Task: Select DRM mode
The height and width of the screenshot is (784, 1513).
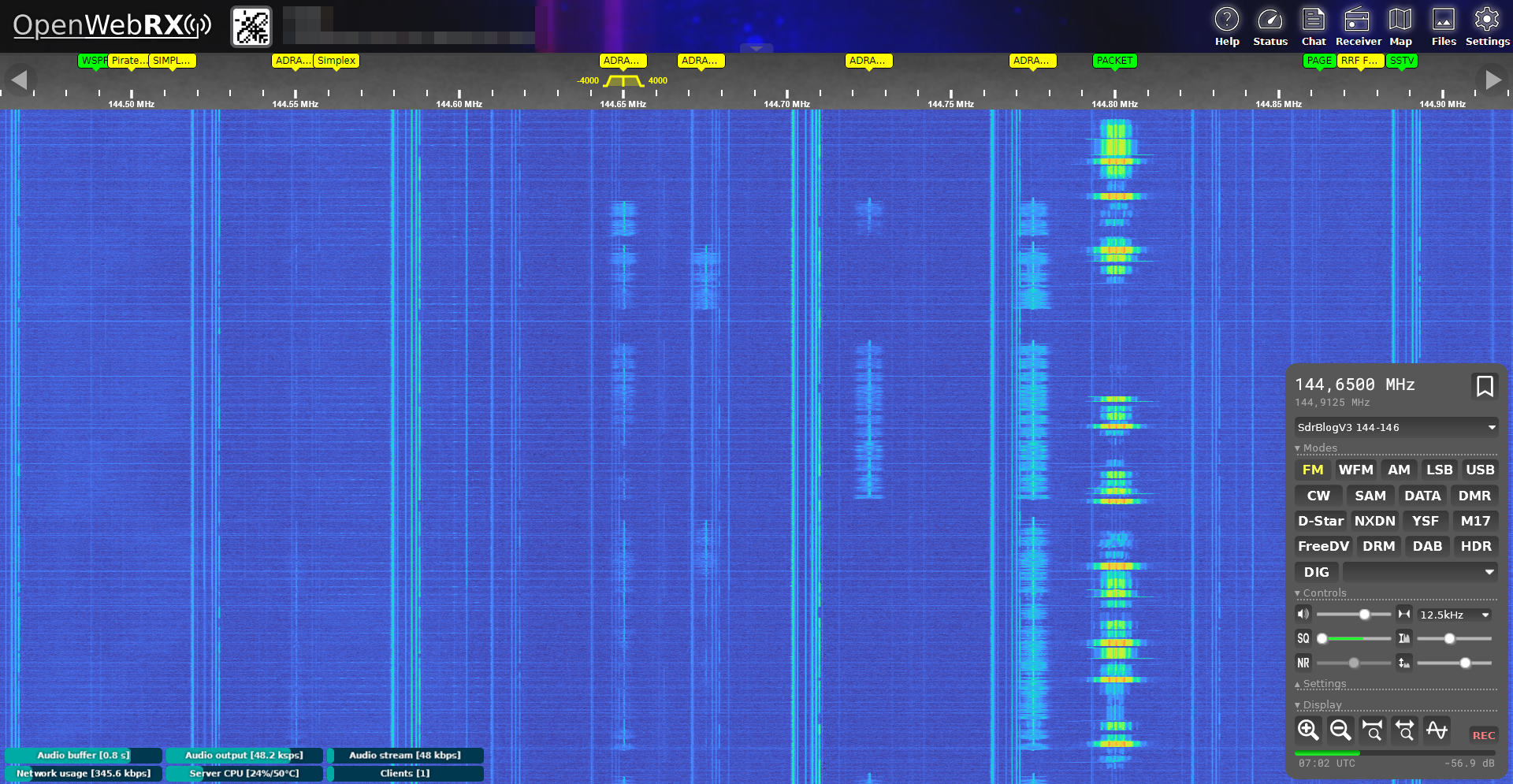Action: coord(1378,546)
